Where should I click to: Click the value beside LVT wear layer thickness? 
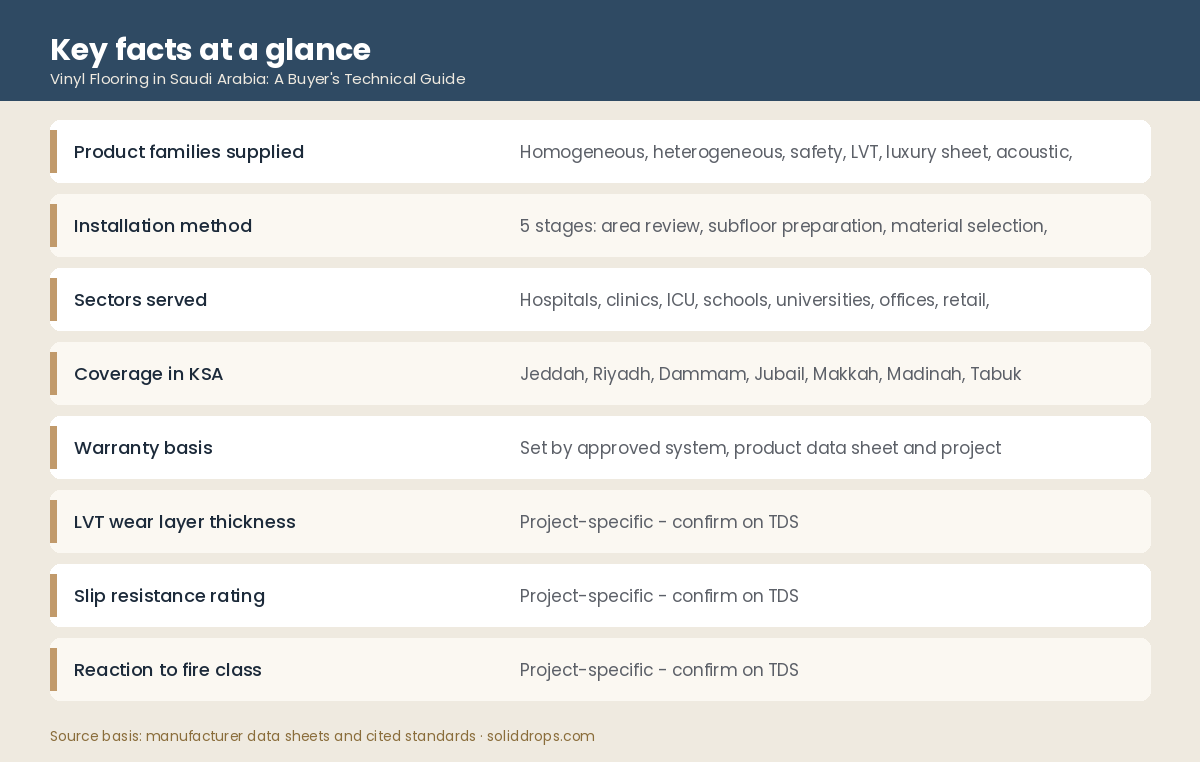(x=659, y=522)
